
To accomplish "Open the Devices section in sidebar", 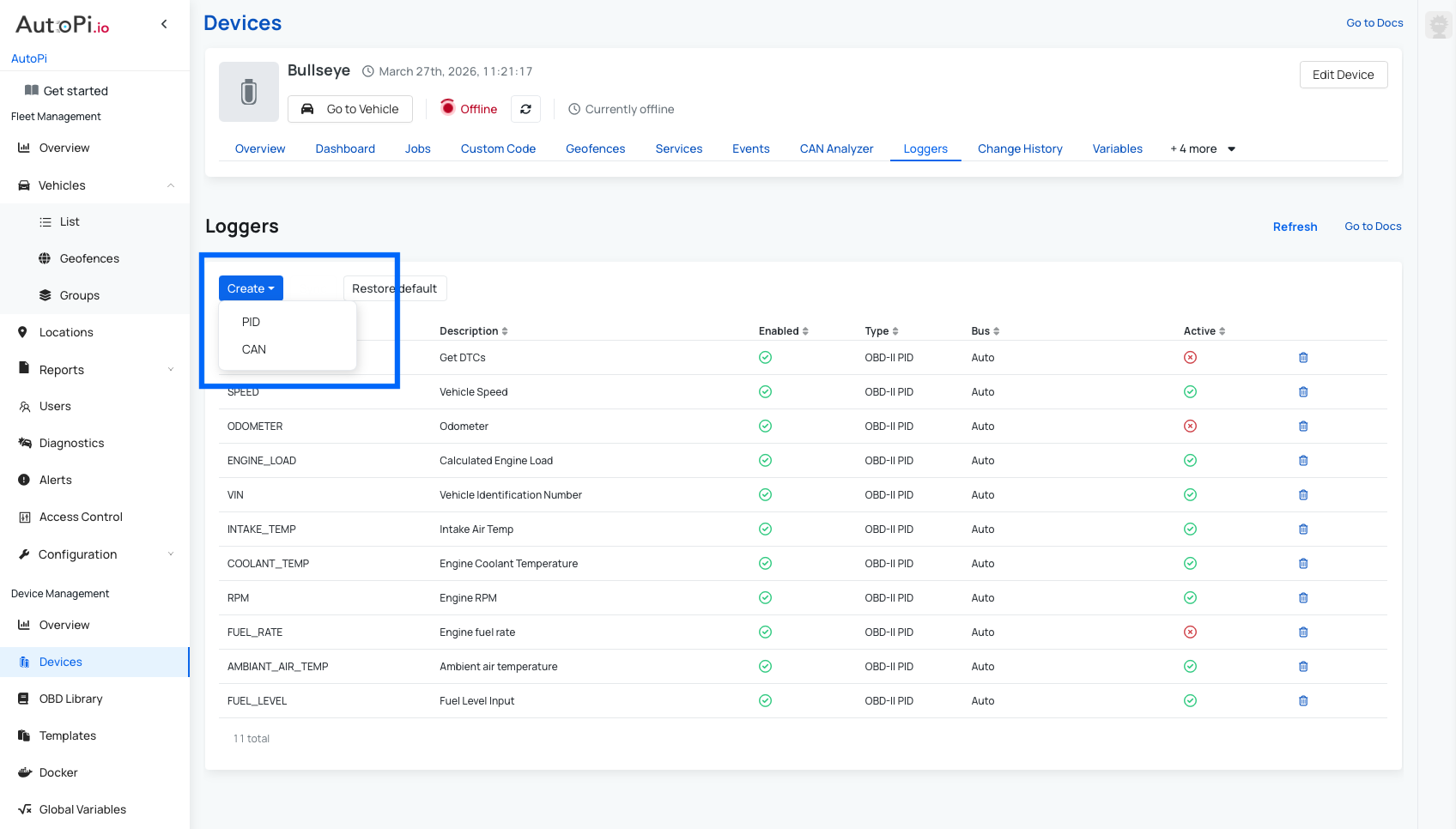I will [x=60, y=662].
